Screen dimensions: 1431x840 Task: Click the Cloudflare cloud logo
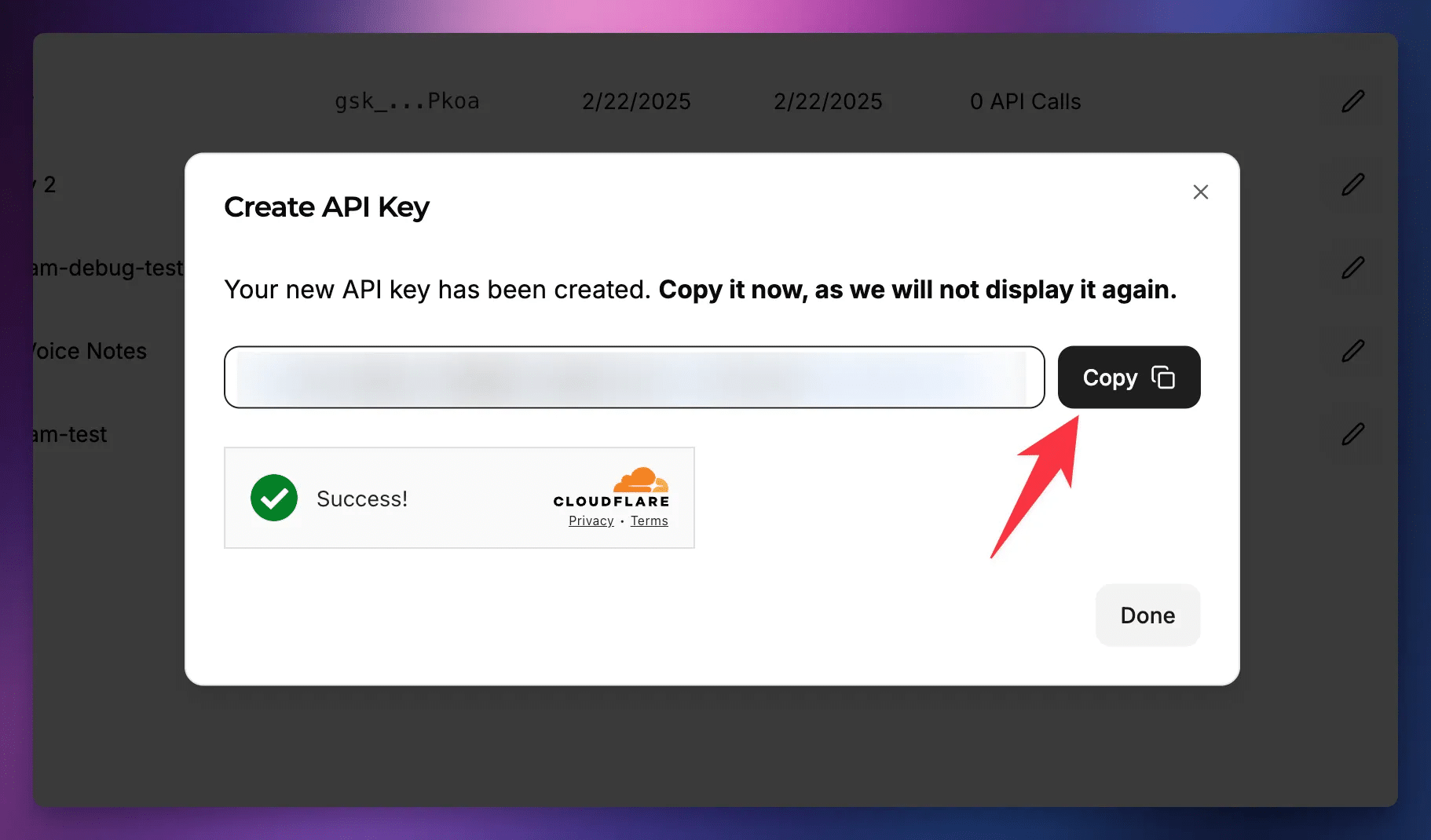[x=640, y=480]
